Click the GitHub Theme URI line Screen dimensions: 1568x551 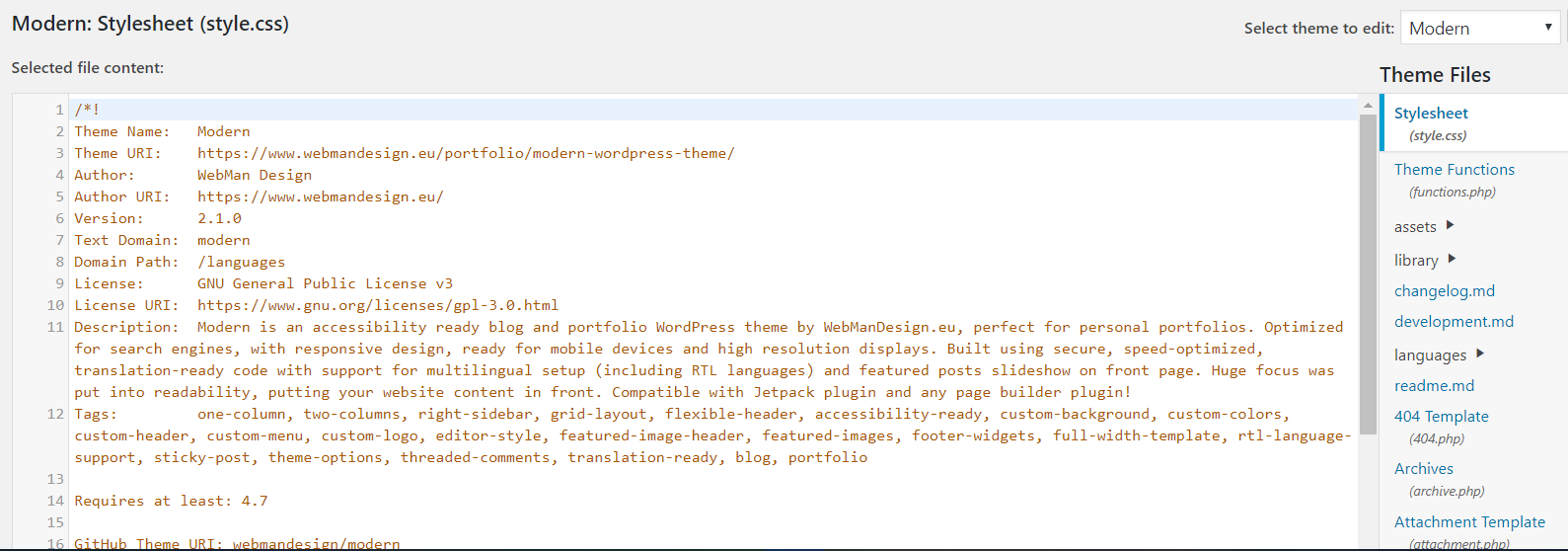click(x=237, y=544)
